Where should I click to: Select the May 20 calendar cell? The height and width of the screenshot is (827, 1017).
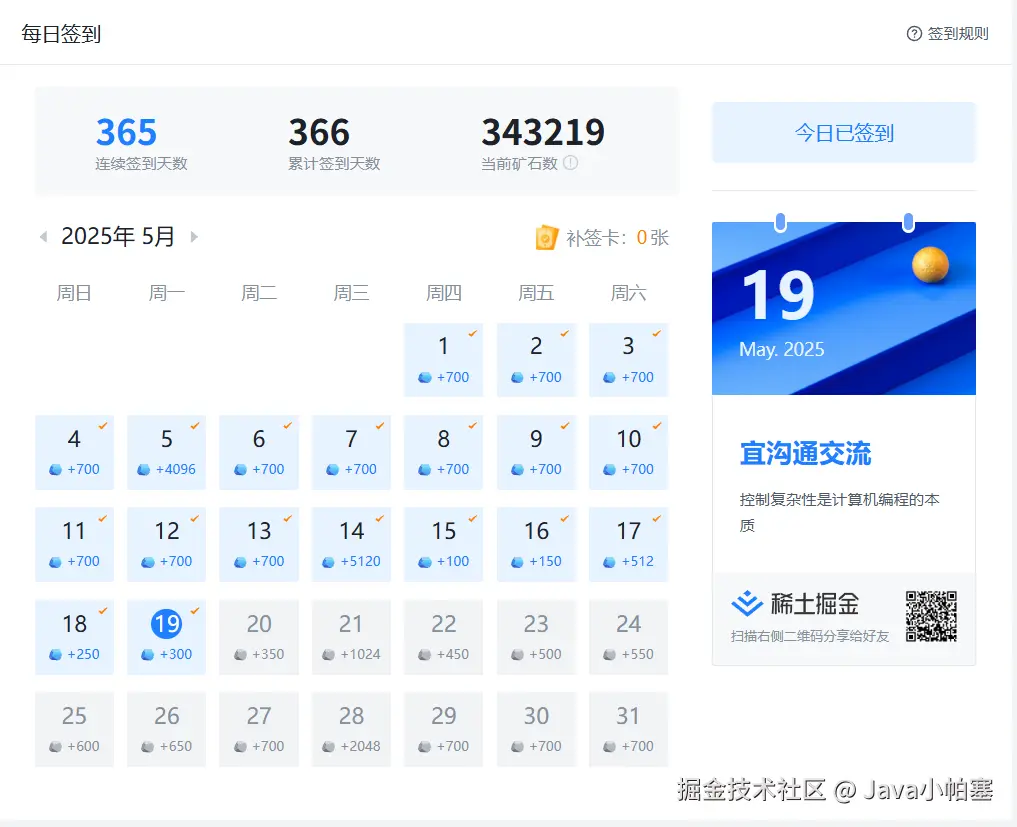click(x=259, y=637)
